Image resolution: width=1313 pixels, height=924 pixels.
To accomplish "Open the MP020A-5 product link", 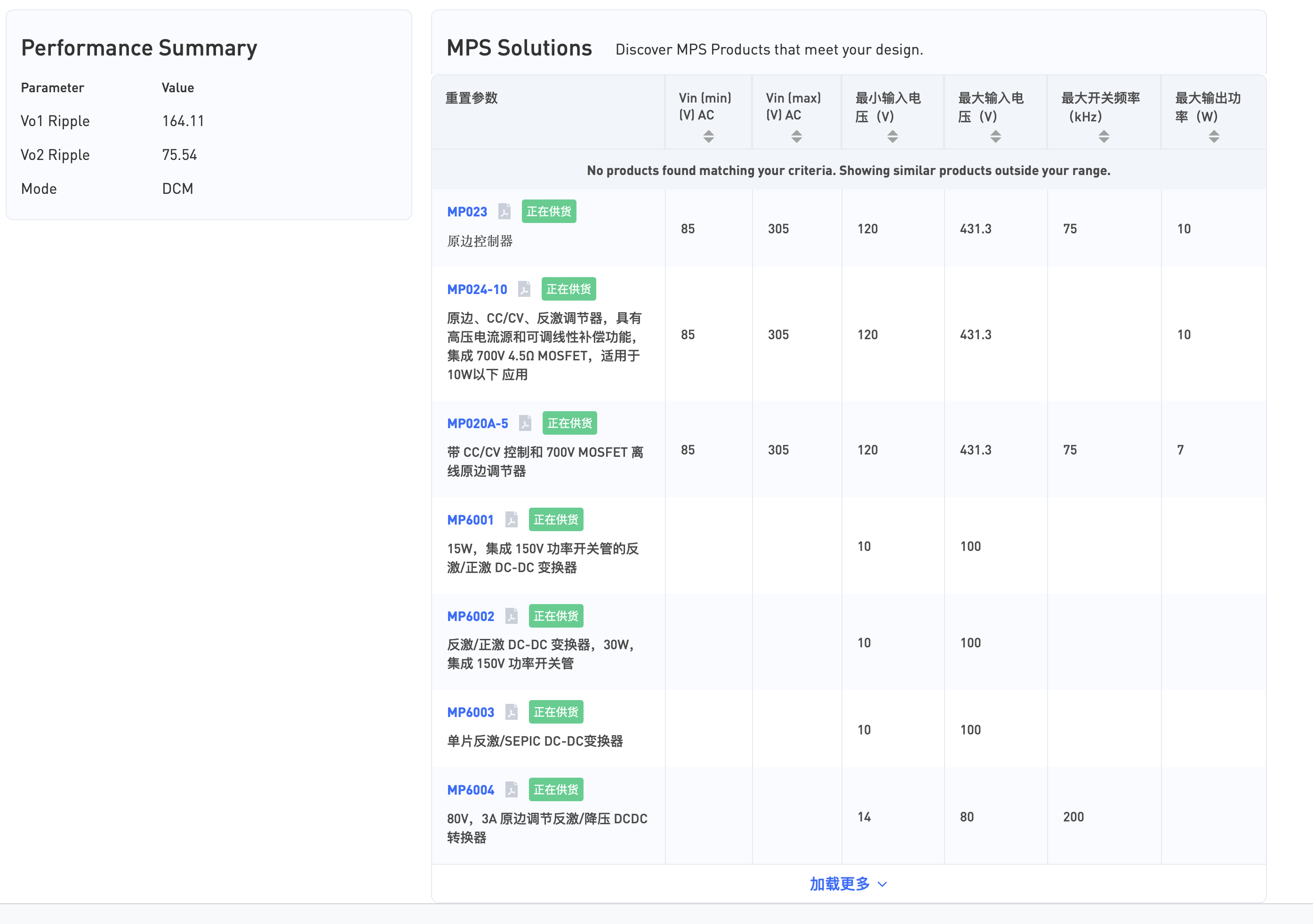I will 478,424.
